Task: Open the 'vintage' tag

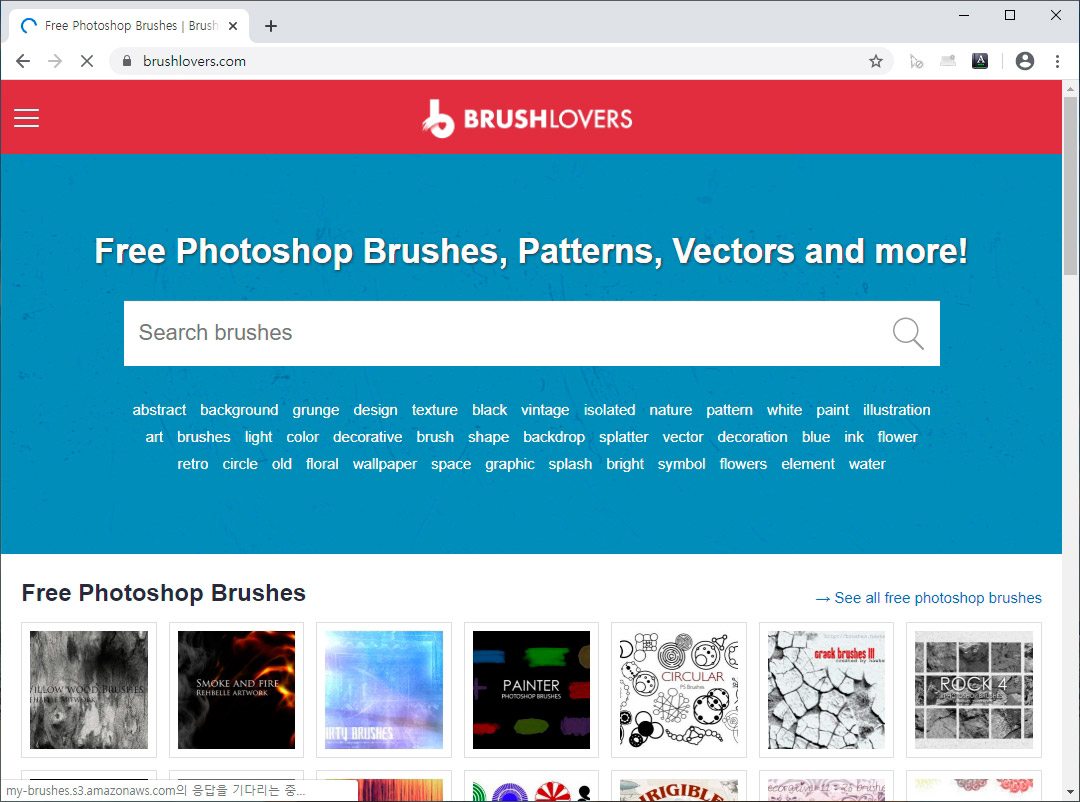Action: (545, 410)
